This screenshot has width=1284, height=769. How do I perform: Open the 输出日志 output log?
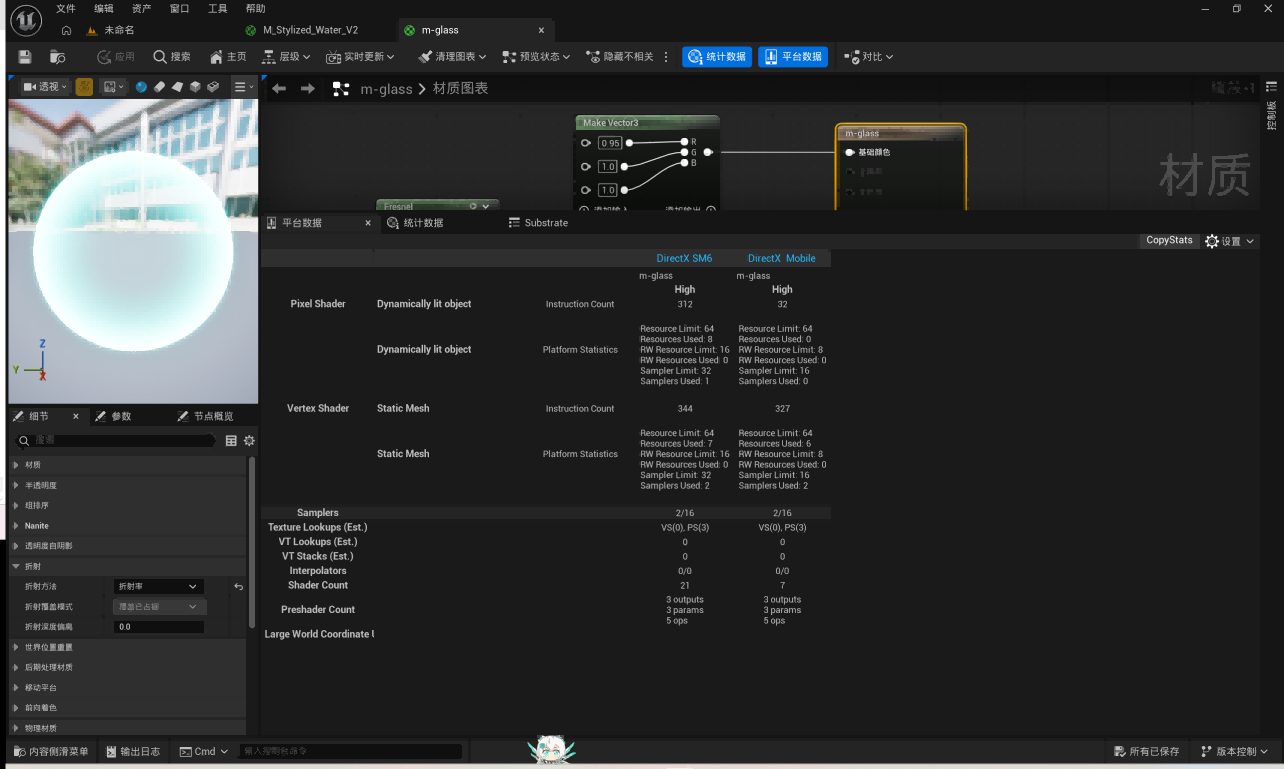pos(131,751)
